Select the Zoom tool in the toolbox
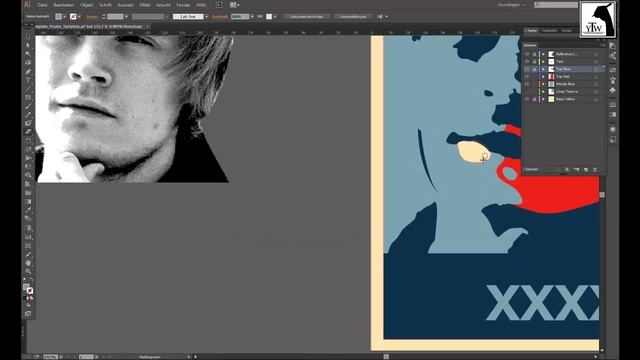Viewport: 640px width, 360px height. click(28, 271)
